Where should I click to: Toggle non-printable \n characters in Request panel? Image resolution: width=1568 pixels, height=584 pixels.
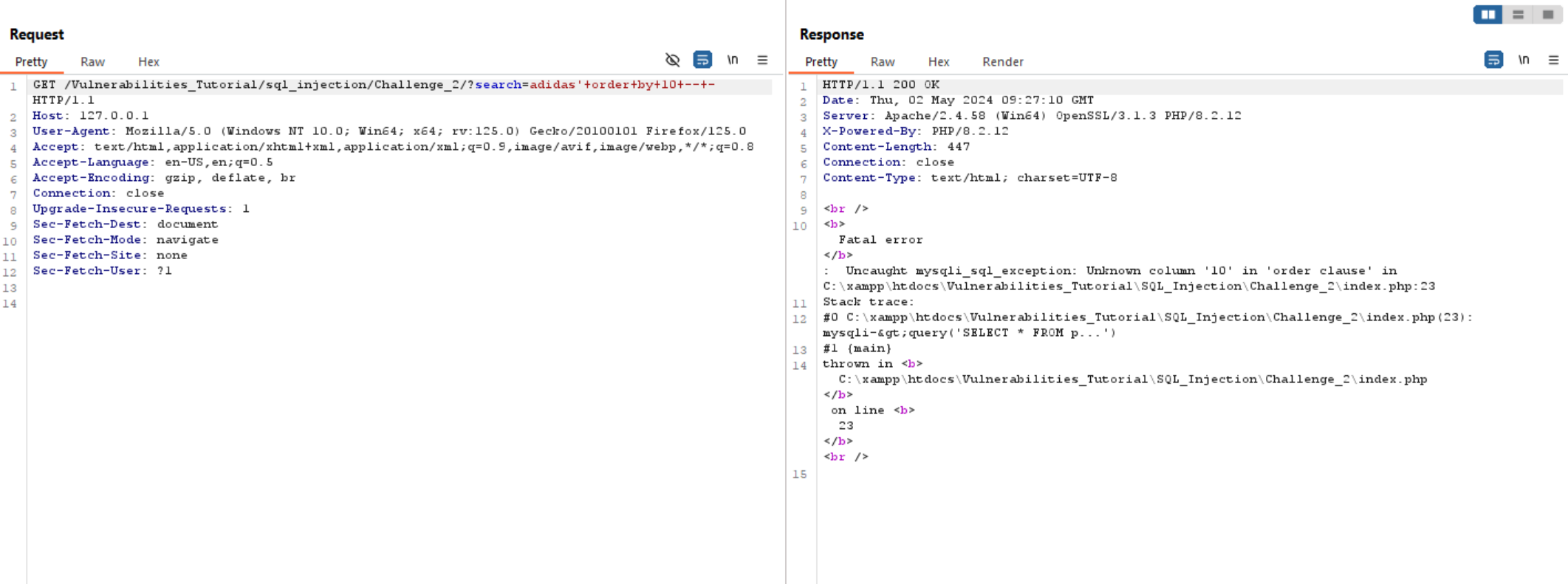pyautogui.click(x=733, y=60)
